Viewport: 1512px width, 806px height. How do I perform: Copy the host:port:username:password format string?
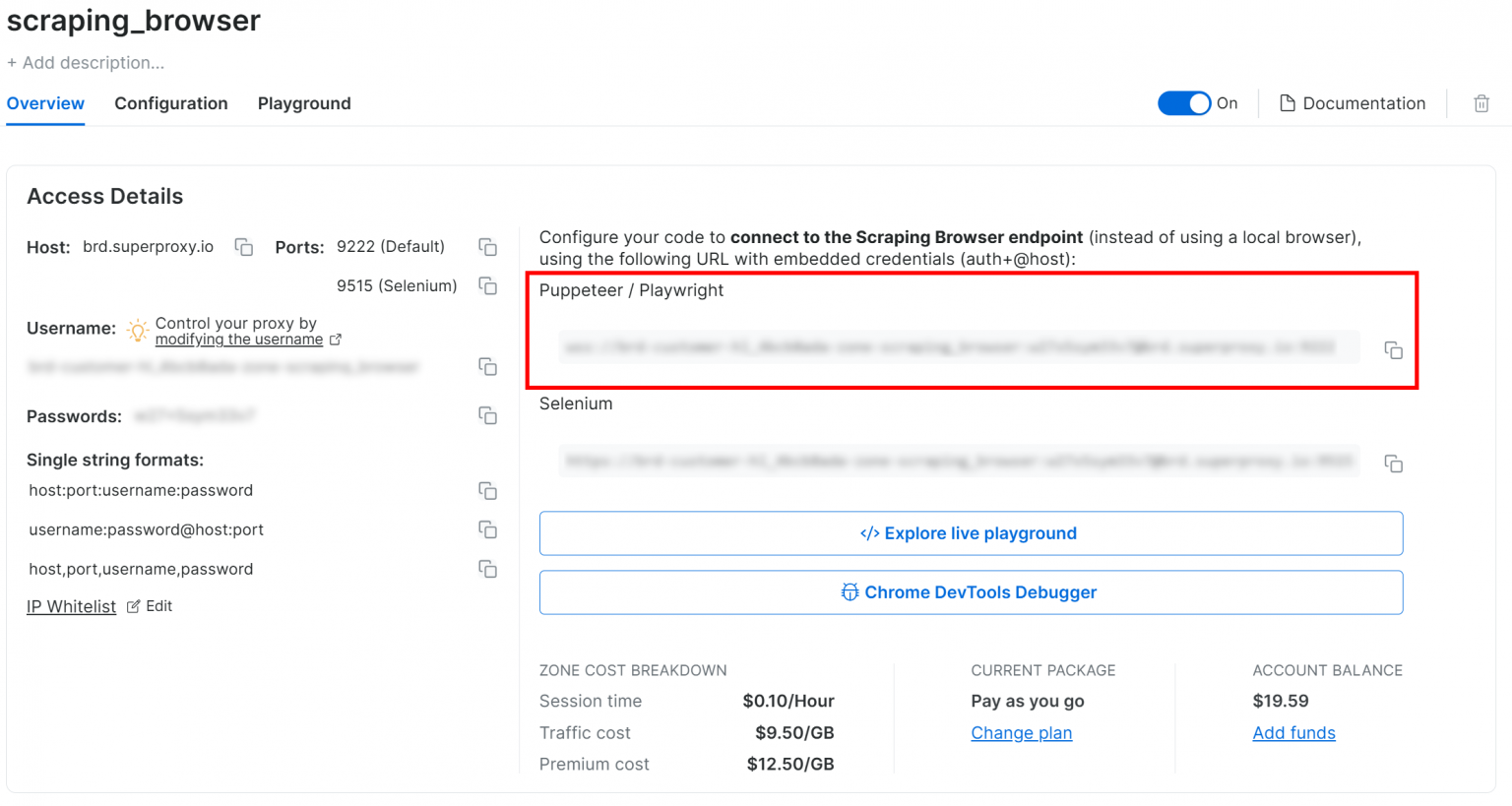488,490
